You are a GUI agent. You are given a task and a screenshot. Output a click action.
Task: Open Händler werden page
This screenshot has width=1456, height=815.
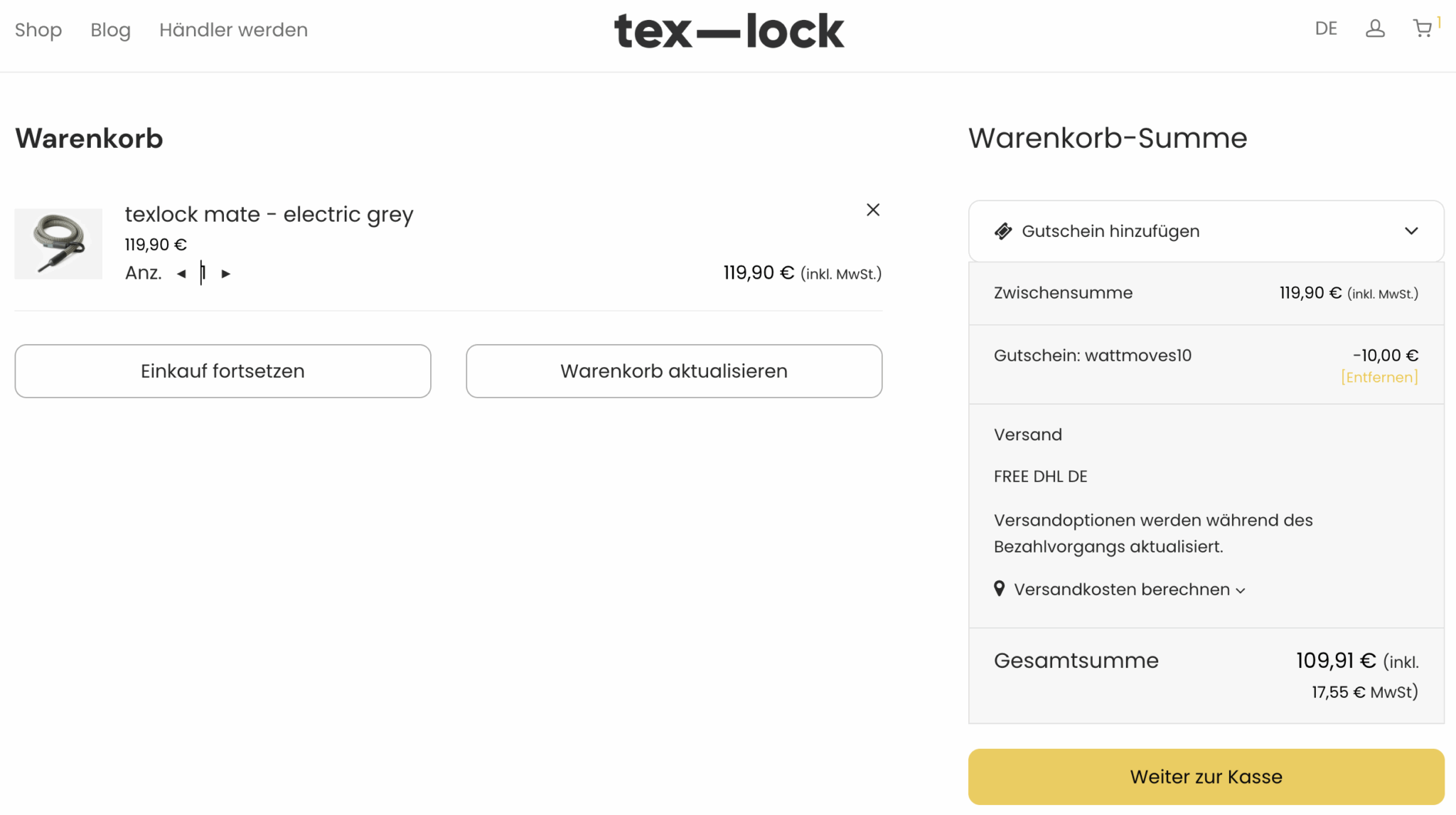(x=233, y=30)
